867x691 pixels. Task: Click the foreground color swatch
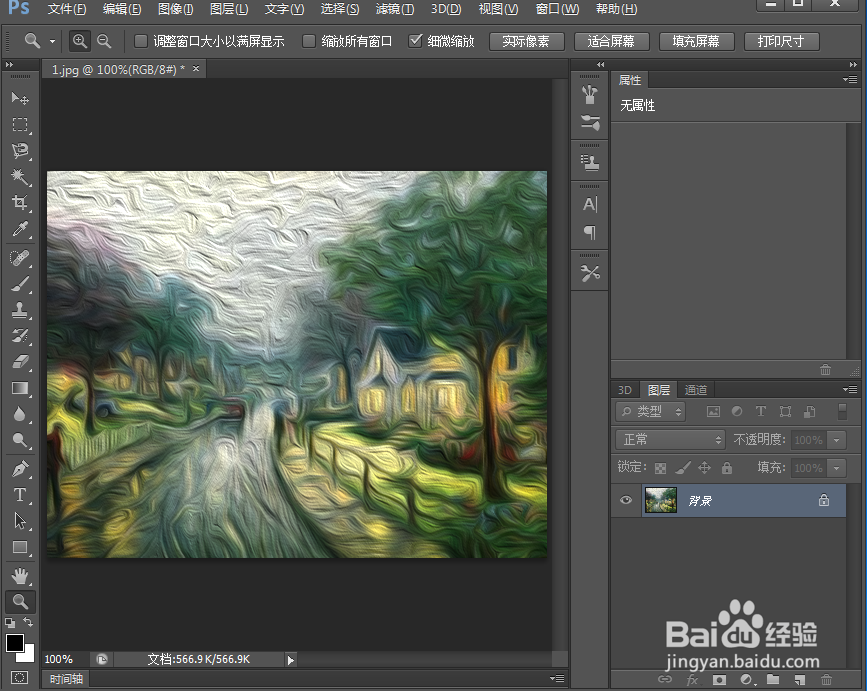(14, 643)
